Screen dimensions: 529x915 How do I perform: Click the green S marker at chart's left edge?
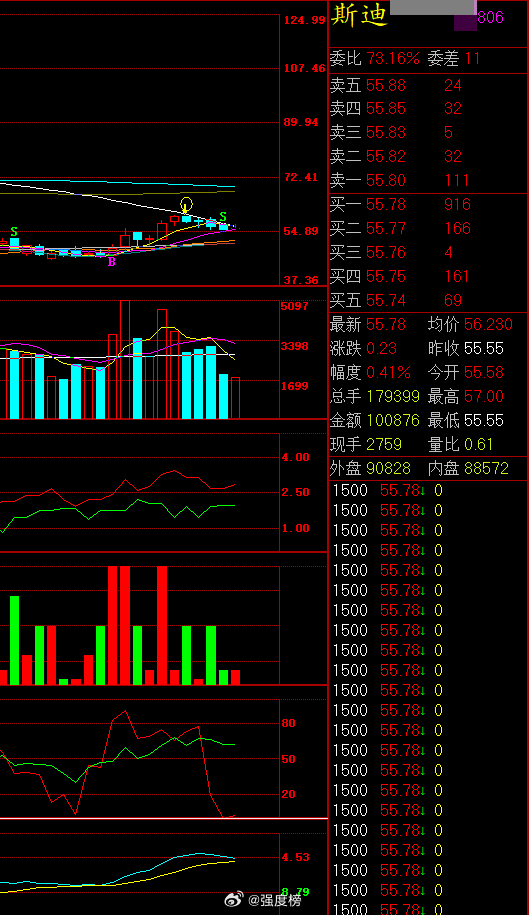(13, 232)
